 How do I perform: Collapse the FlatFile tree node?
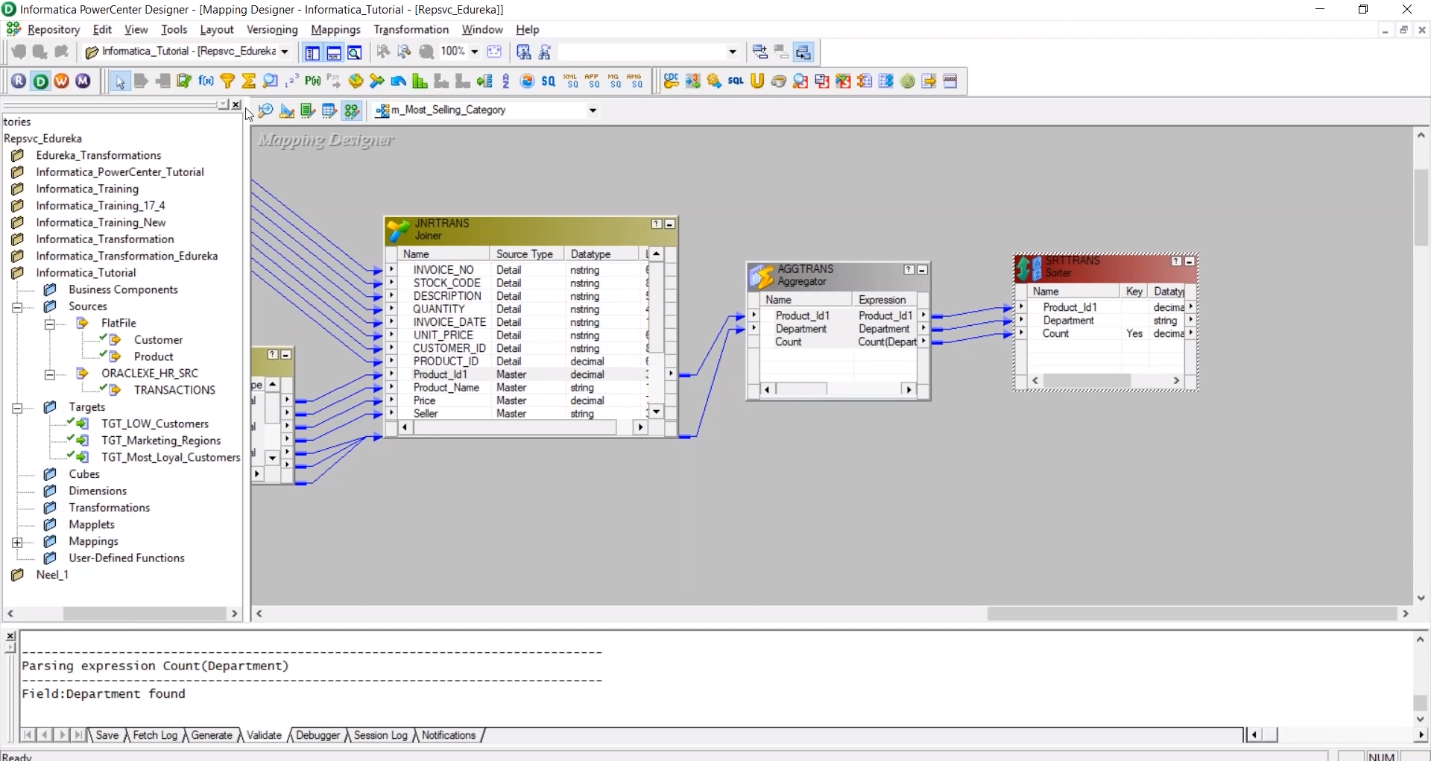point(50,324)
